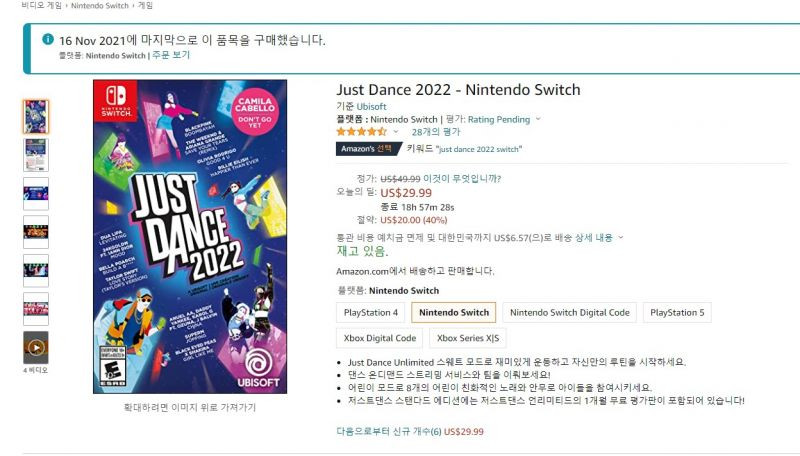
Task: Select the sixth gameplay thumbnail
Action: click(x=36, y=309)
